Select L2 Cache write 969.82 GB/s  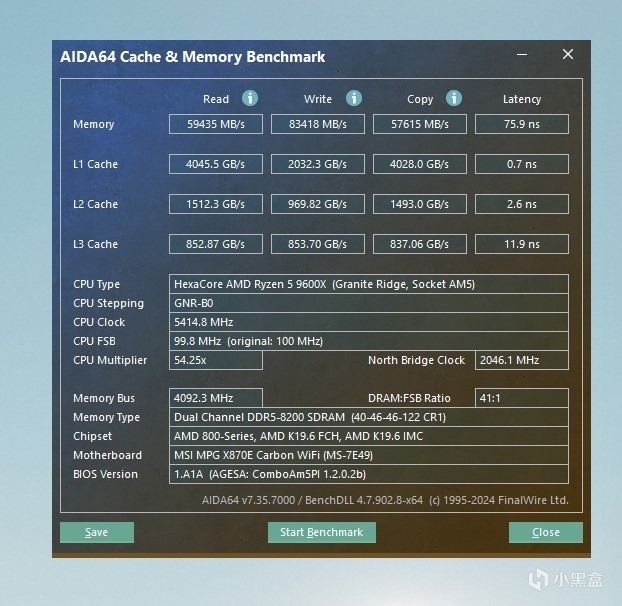(318, 204)
